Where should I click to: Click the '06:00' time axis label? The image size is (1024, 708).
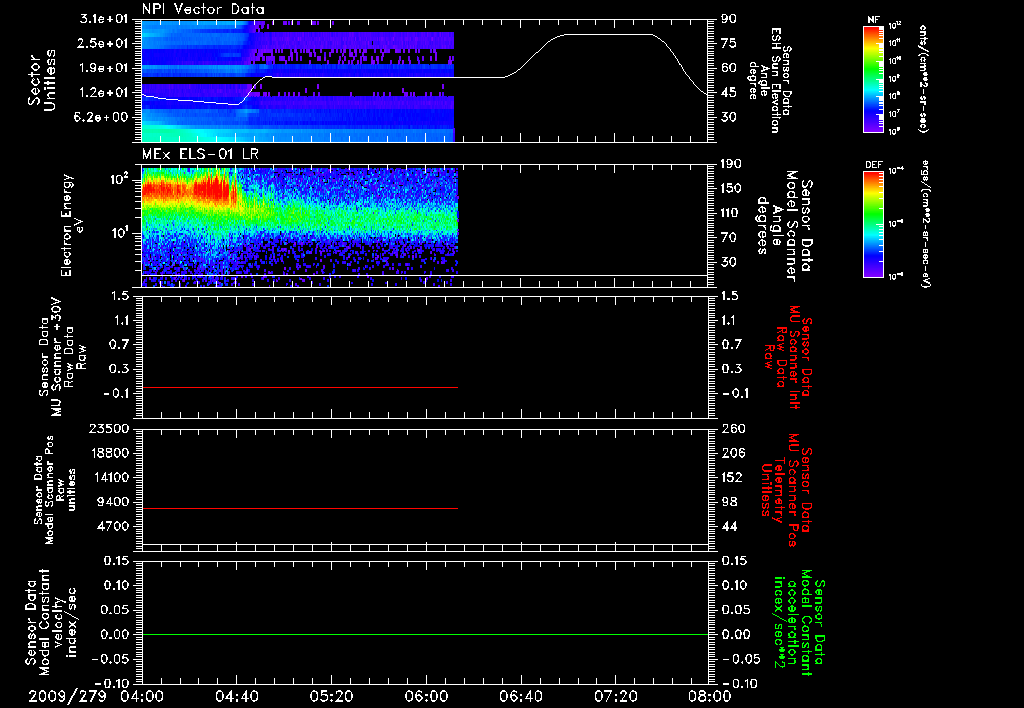(x=426, y=696)
